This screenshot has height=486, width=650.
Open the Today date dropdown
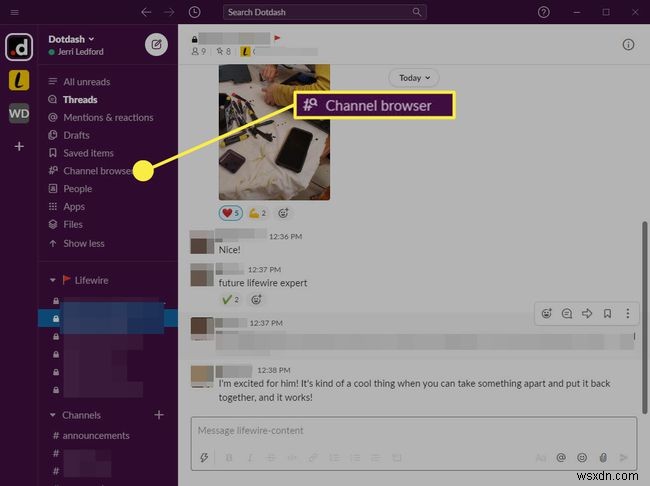point(414,78)
